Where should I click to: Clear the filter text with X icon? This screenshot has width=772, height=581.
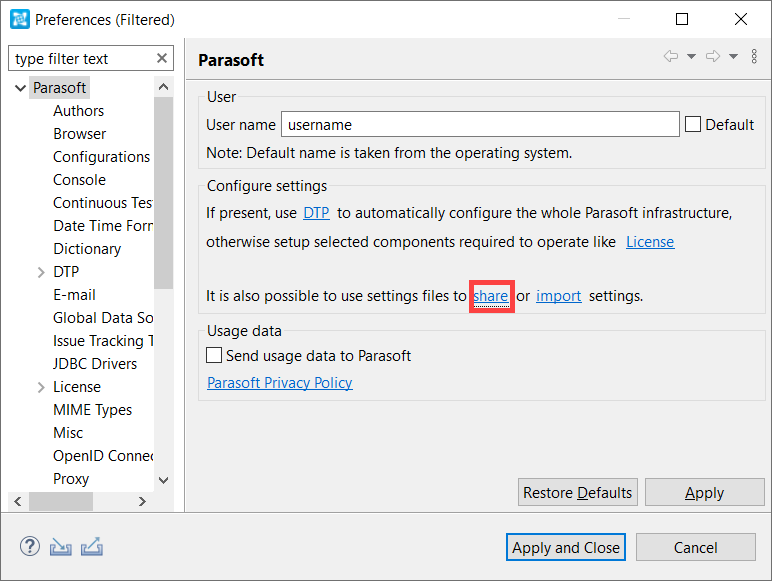pos(162,59)
